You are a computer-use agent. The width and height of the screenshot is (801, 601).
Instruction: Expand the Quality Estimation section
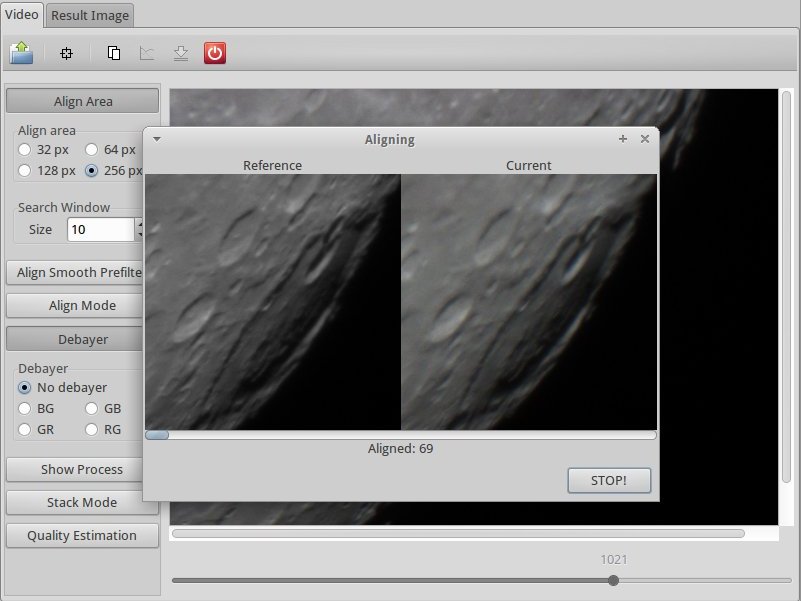(82, 535)
